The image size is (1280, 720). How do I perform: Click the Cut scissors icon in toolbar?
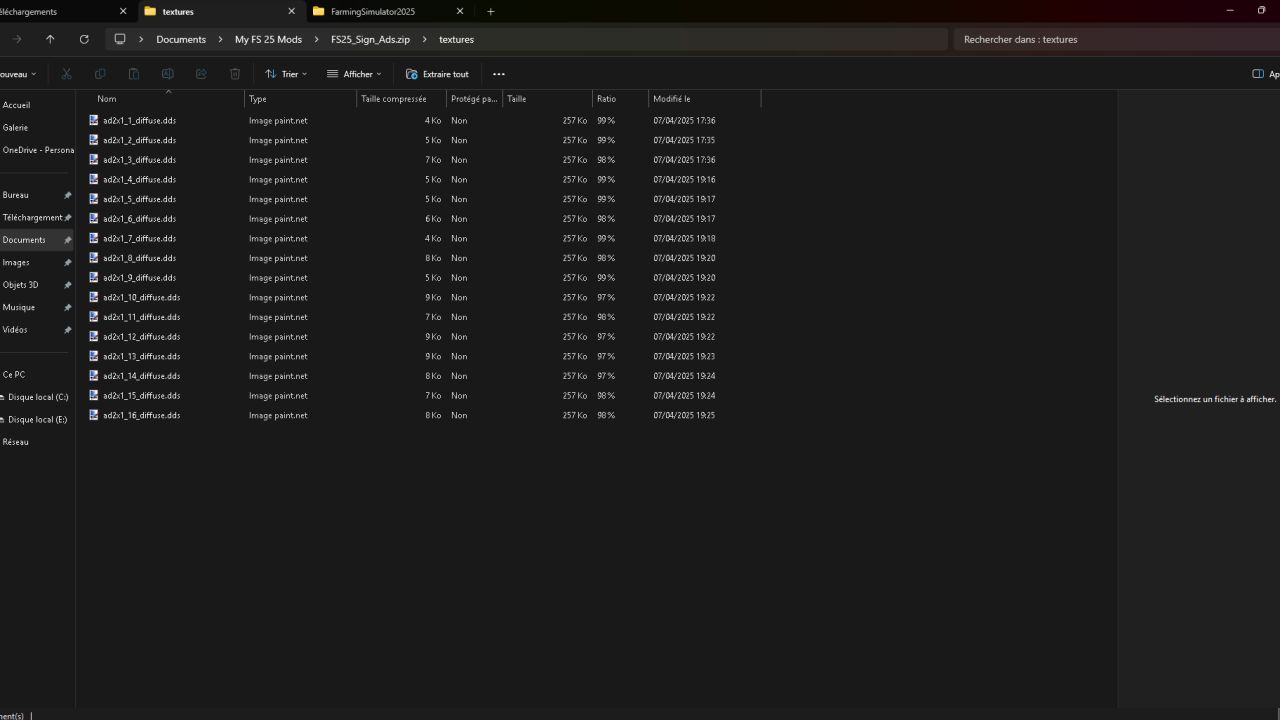[66, 74]
